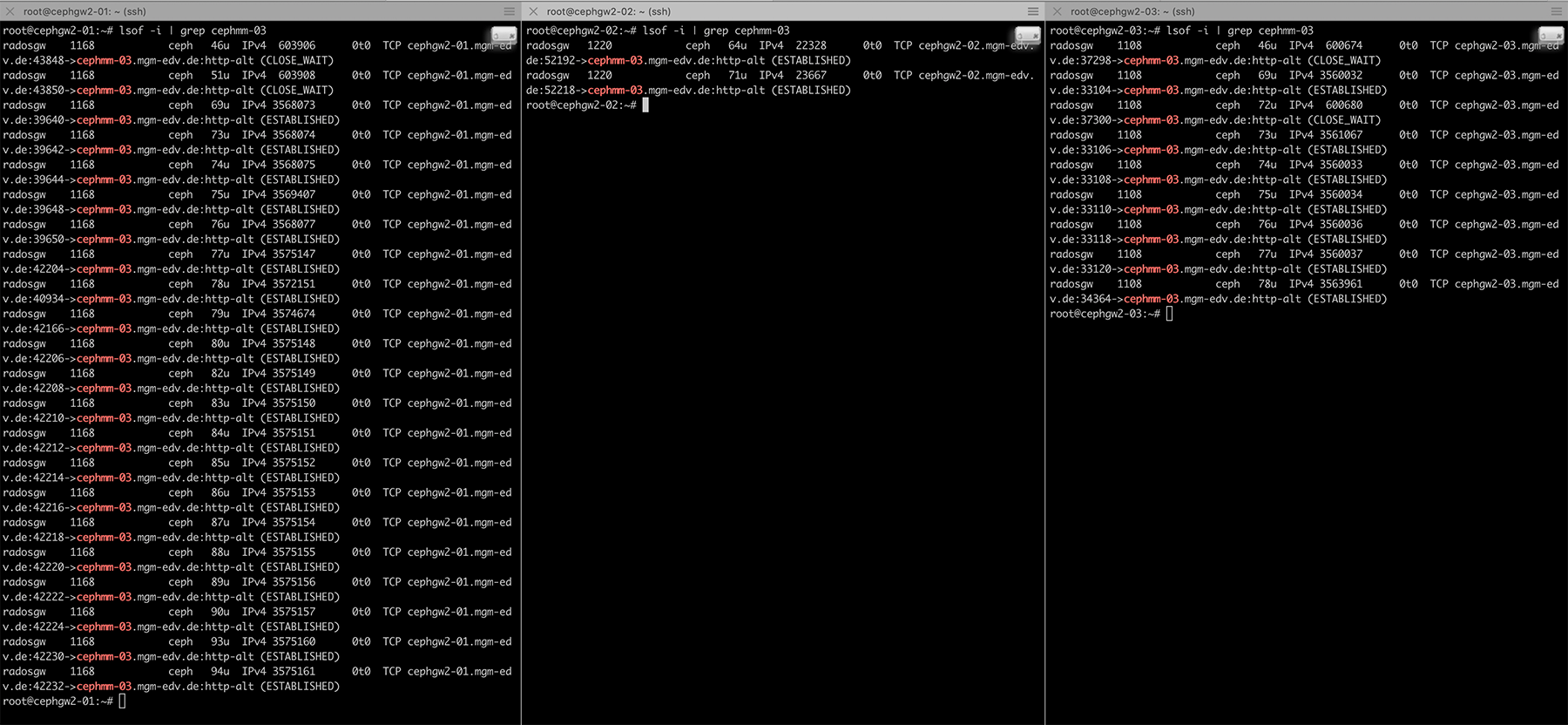Click the empty prompt in cephgw2-03 pane
Viewport: 1568px width, 725px height.
[1112, 314]
